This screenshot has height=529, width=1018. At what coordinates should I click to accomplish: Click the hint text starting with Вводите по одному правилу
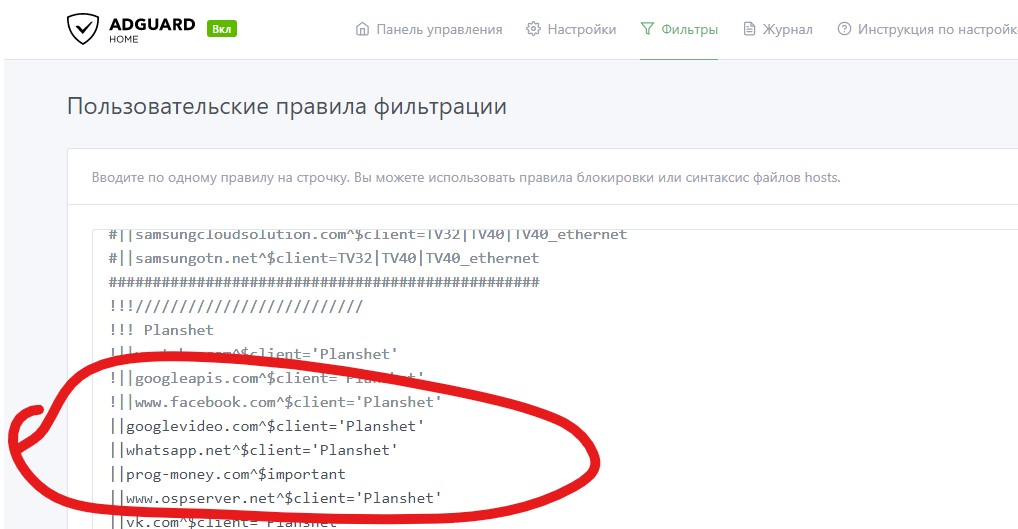click(466, 177)
